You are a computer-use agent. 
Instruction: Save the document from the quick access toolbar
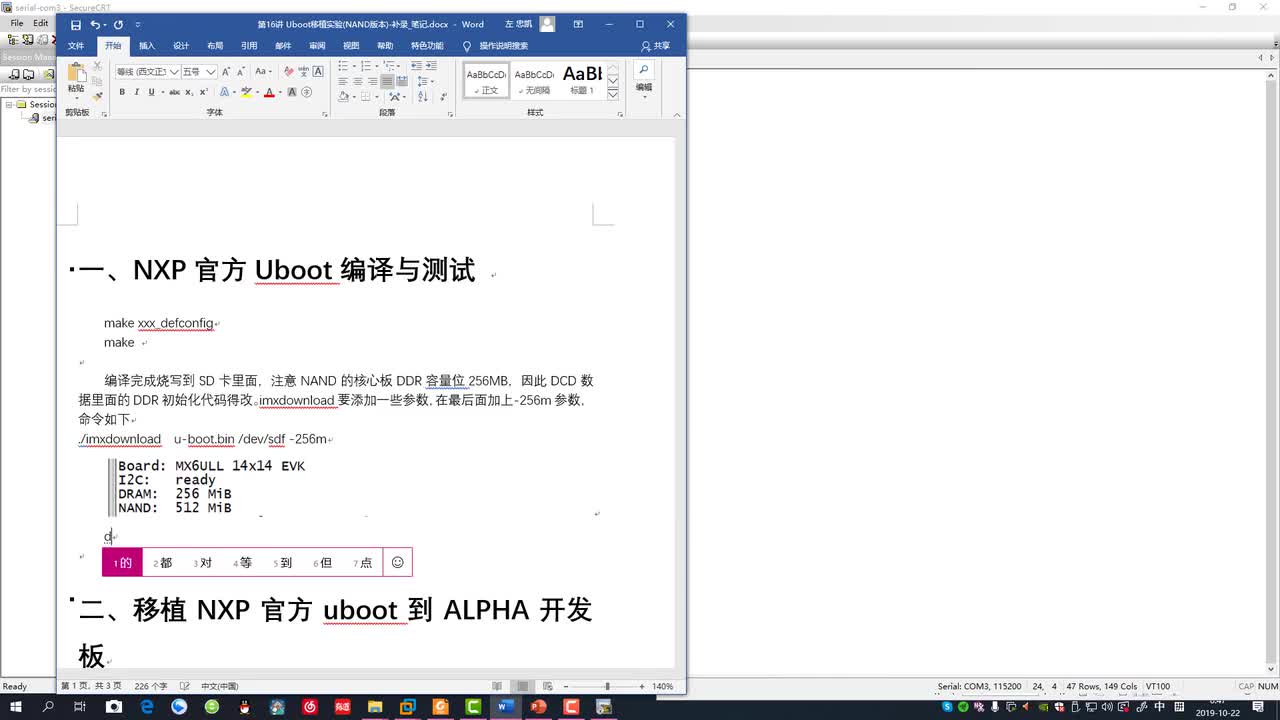point(76,24)
